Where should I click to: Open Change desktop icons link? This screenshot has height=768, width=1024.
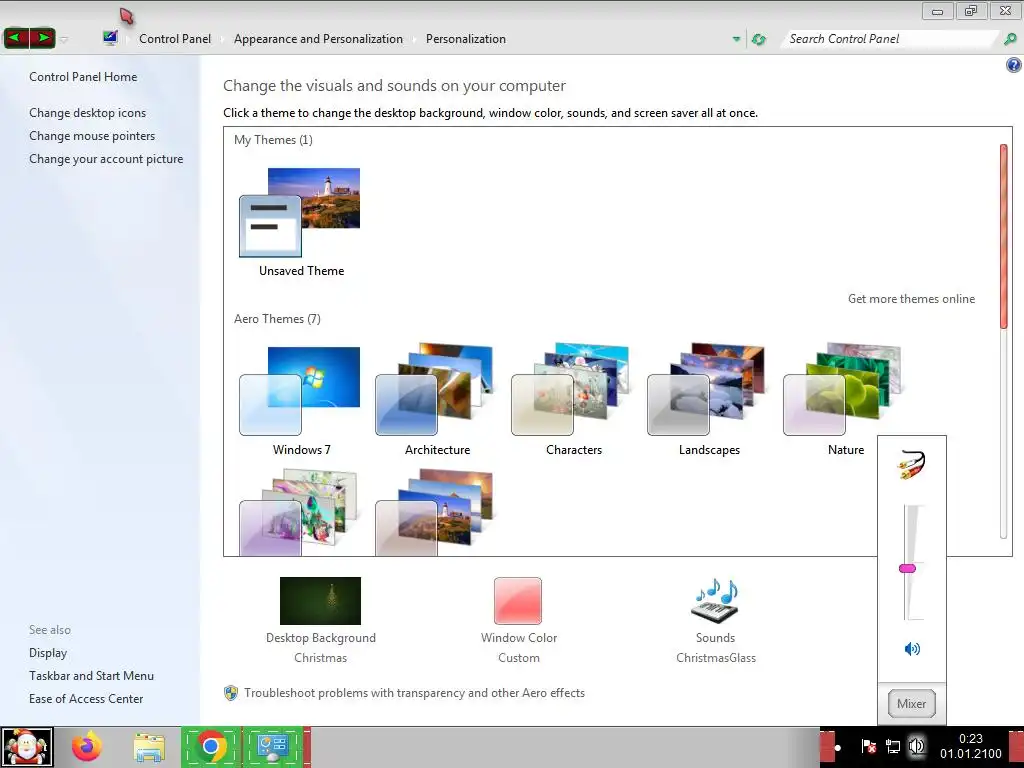point(88,112)
